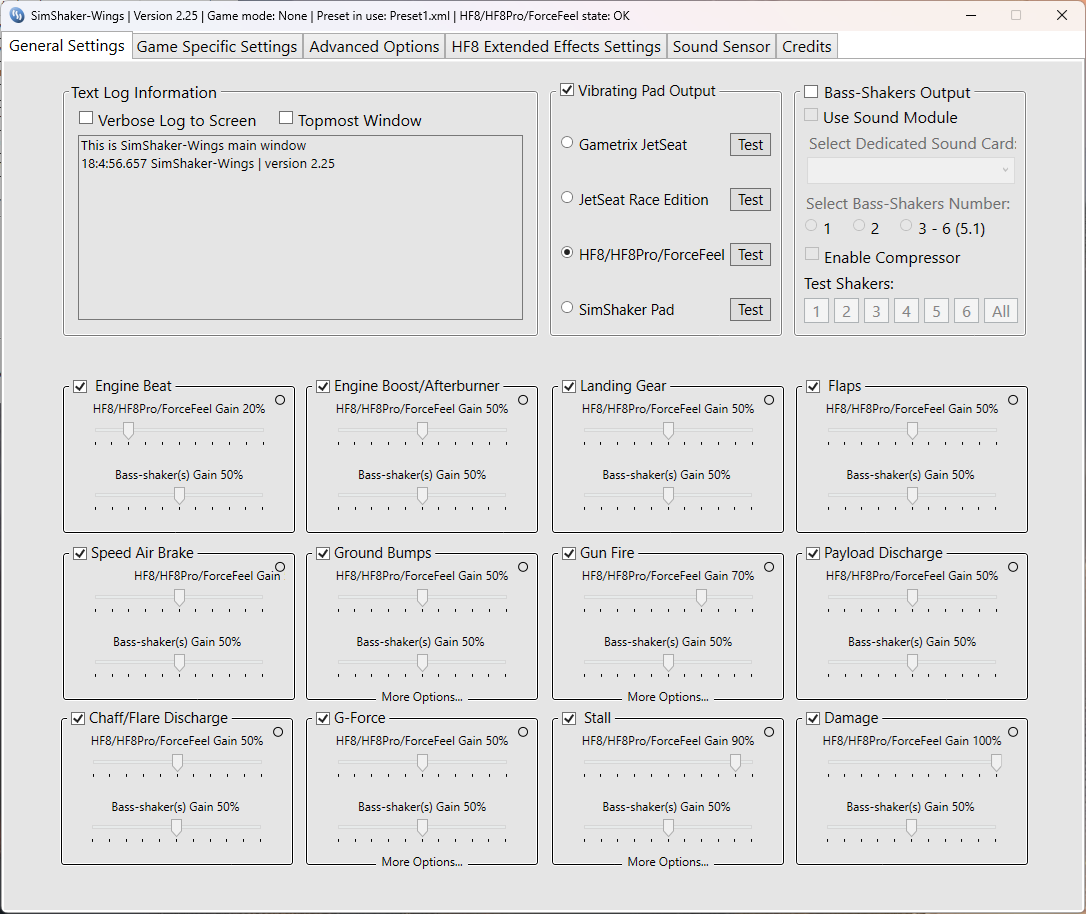Click the Stall activity indicator circle
This screenshot has width=1086, height=914.
click(x=768, y=731)
